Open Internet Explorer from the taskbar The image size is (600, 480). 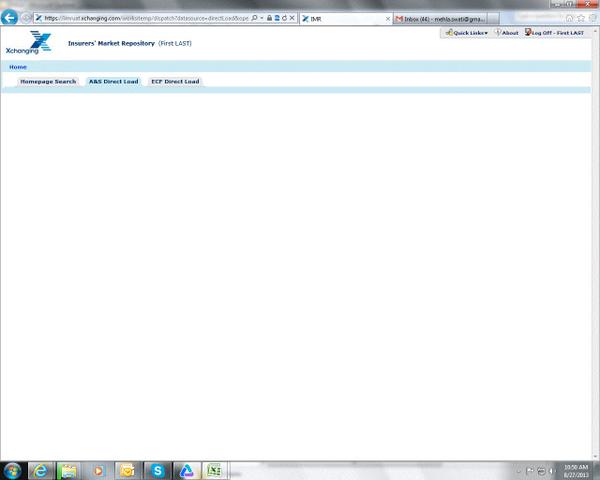[x=40, y=471]
